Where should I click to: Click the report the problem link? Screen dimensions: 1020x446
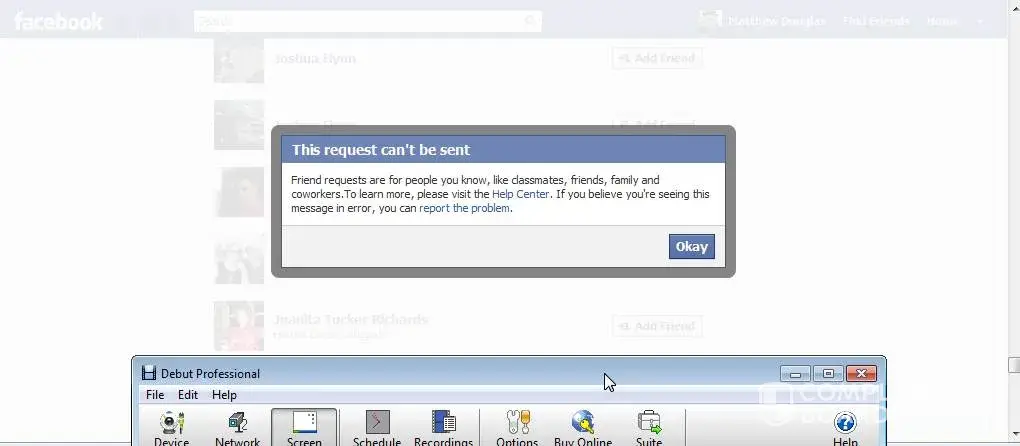click(465, 208)
